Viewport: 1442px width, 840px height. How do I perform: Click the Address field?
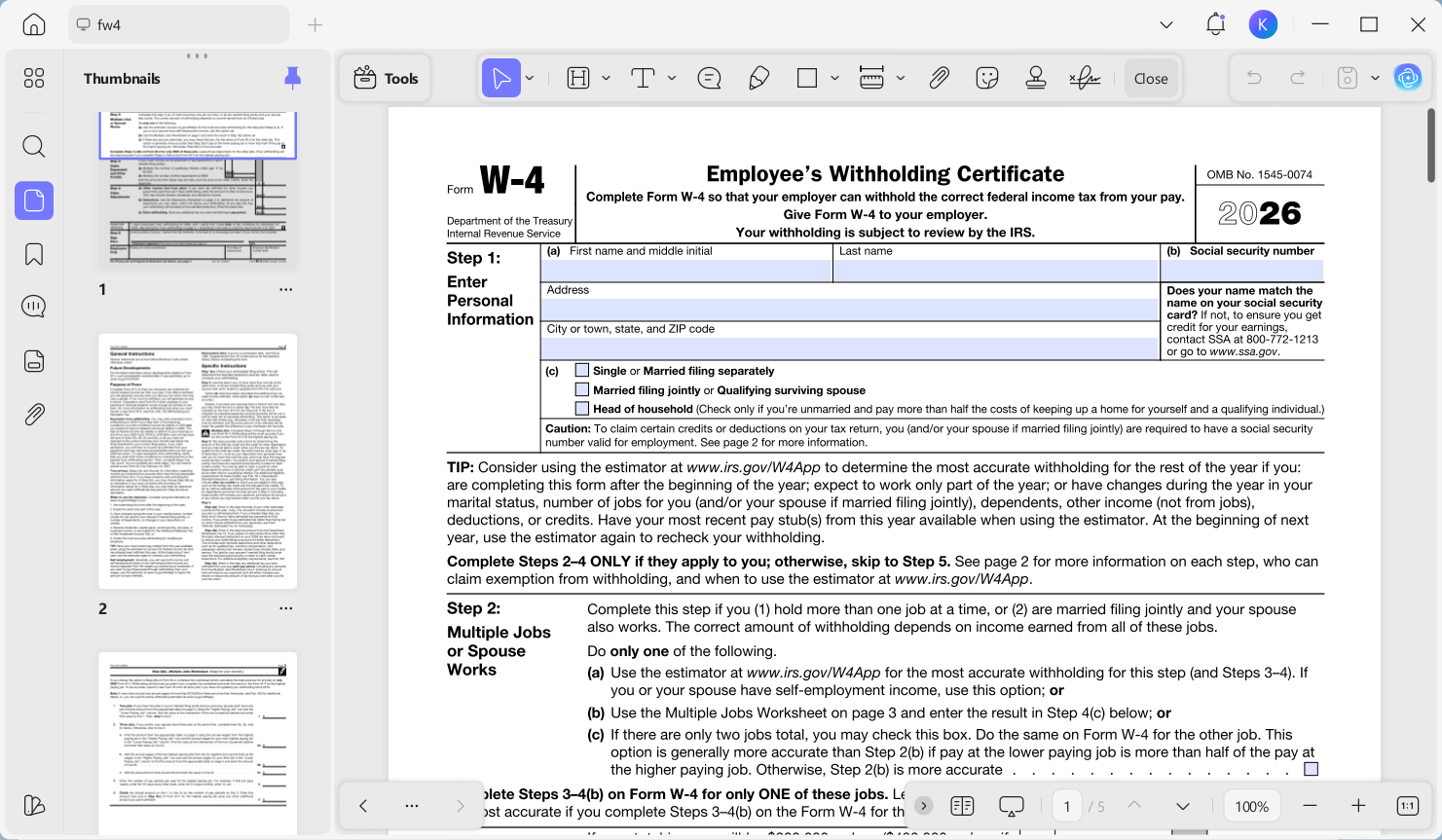(x=850, y=310)
